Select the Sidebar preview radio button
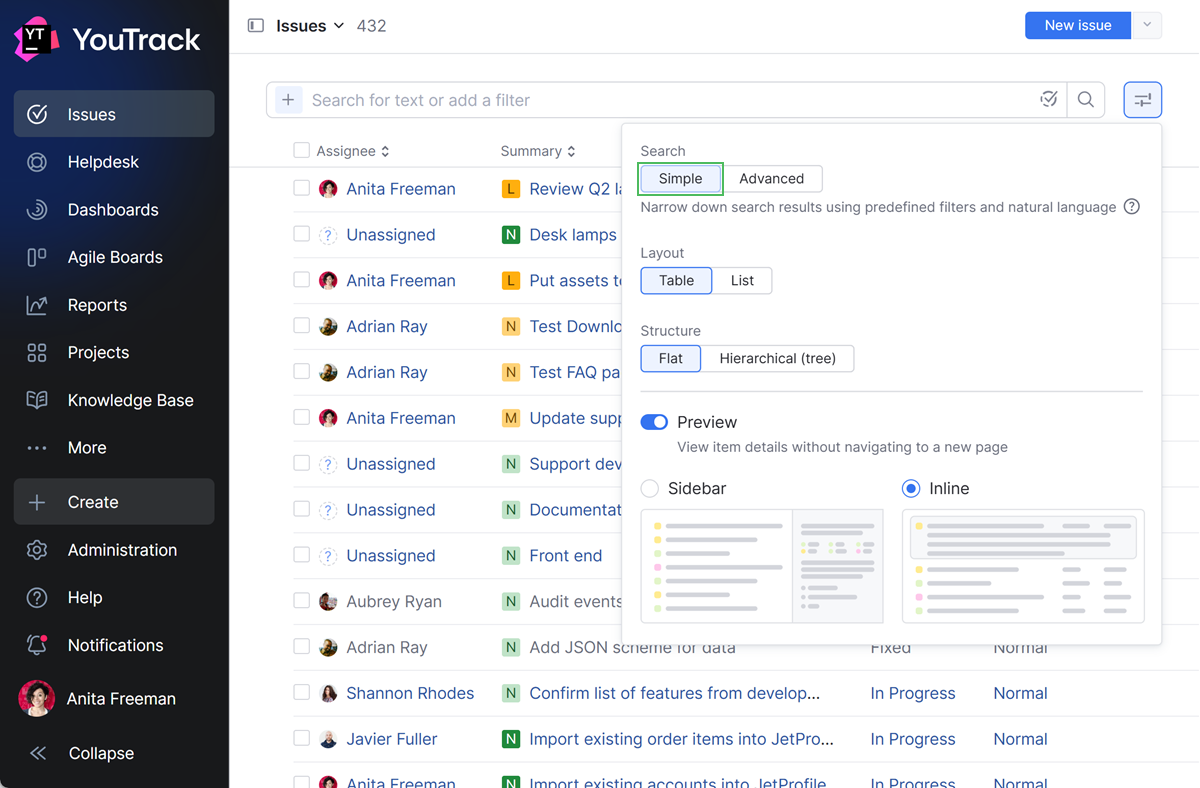 [650, 489]
